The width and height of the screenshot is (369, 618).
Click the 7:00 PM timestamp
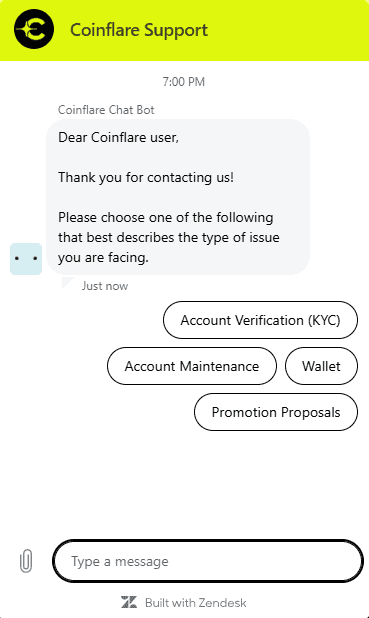[x=184, y=82]
